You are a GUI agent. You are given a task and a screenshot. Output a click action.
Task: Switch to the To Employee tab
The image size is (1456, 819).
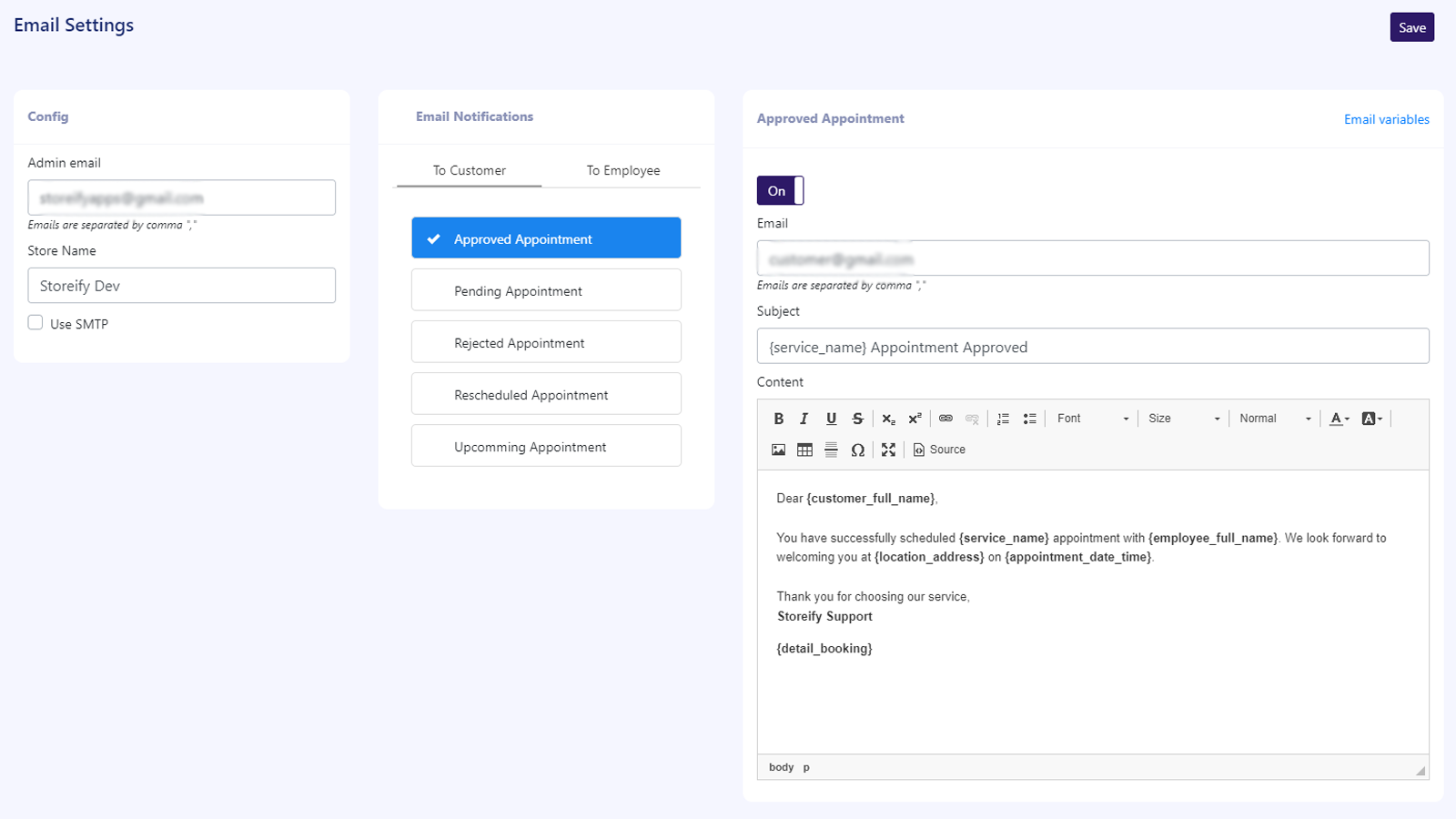tap(623, 170)
